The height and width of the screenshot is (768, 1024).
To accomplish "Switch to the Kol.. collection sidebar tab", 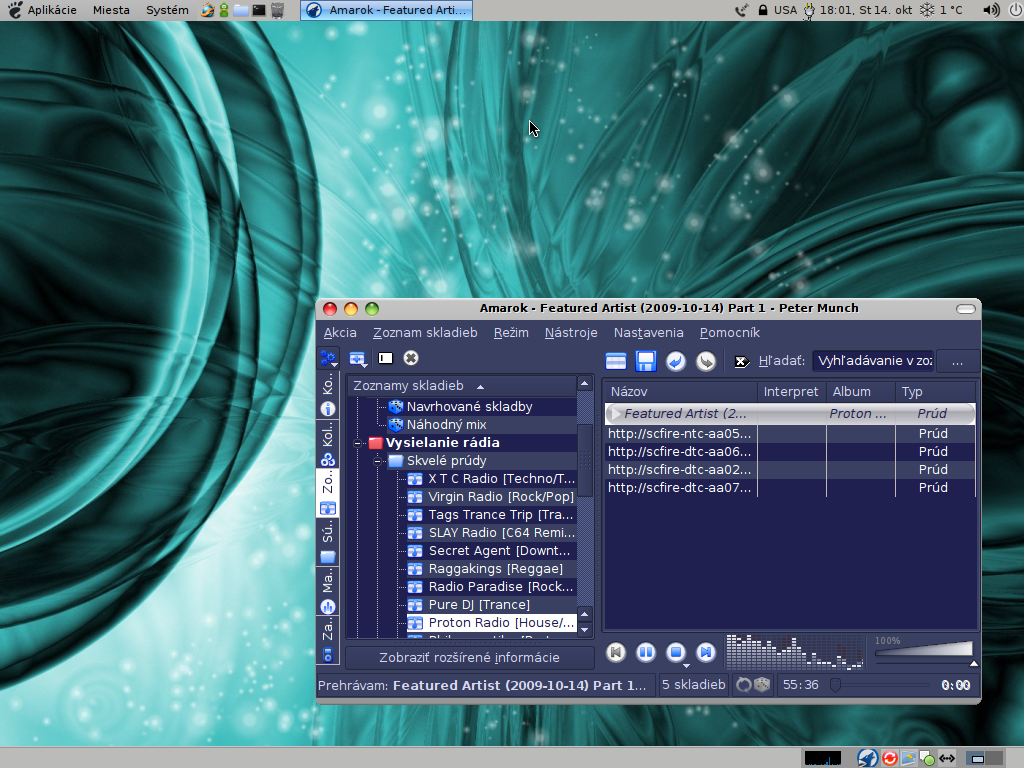I will pos(328,445).
